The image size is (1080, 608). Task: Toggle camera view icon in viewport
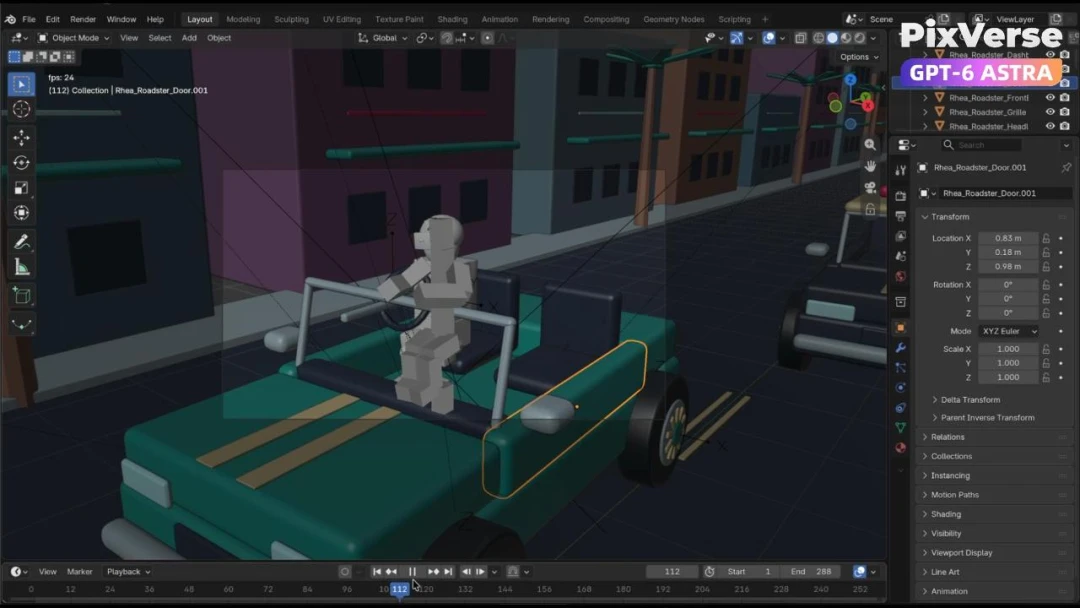coord(871,187)
